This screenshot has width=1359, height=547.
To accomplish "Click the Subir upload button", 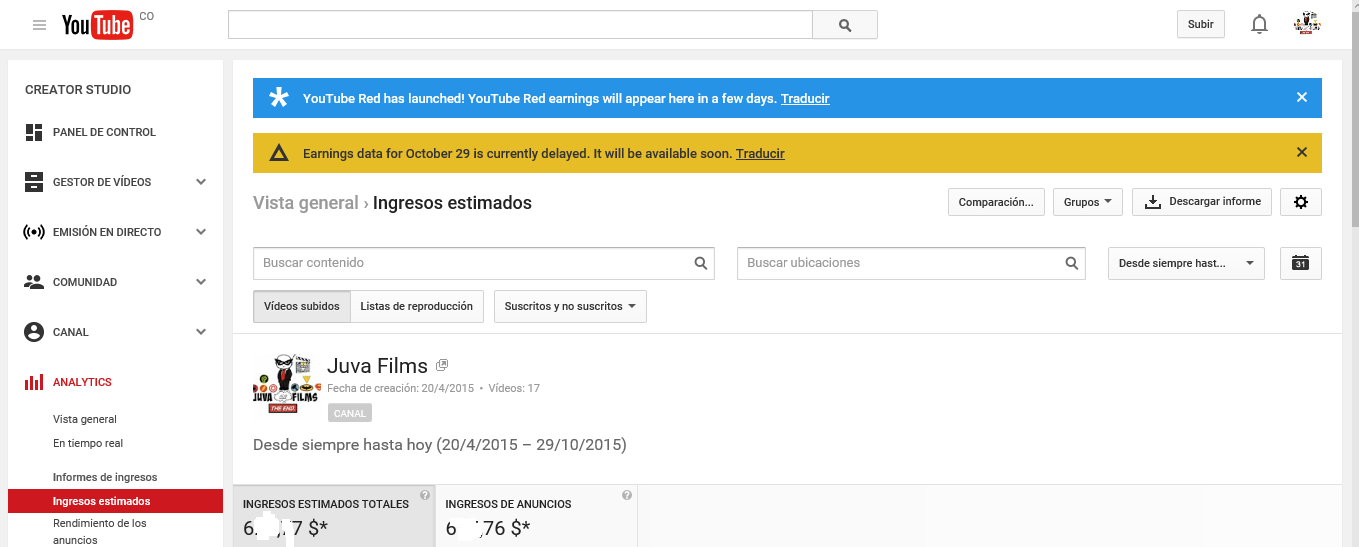I will tap(1201, 24).
